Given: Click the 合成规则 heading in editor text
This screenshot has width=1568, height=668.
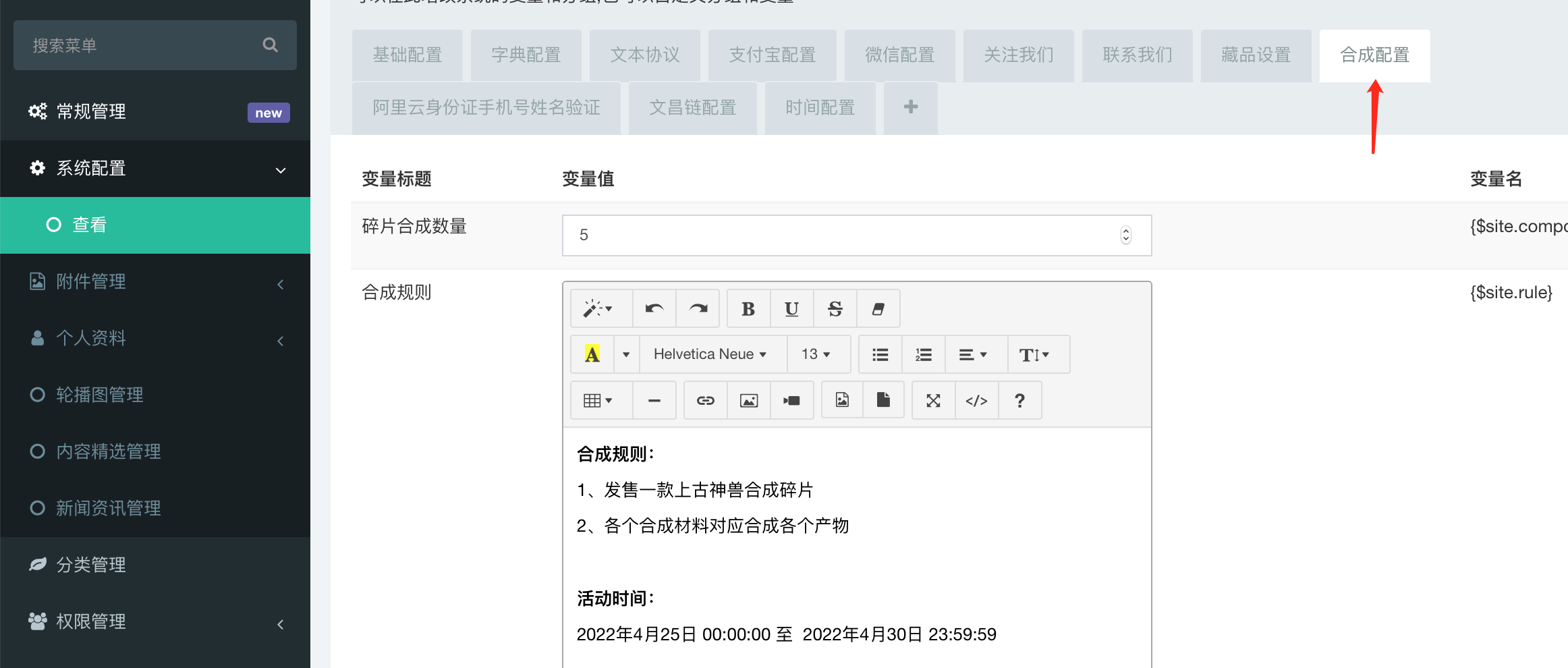Looking at the screenshot, I should point(615,455).
